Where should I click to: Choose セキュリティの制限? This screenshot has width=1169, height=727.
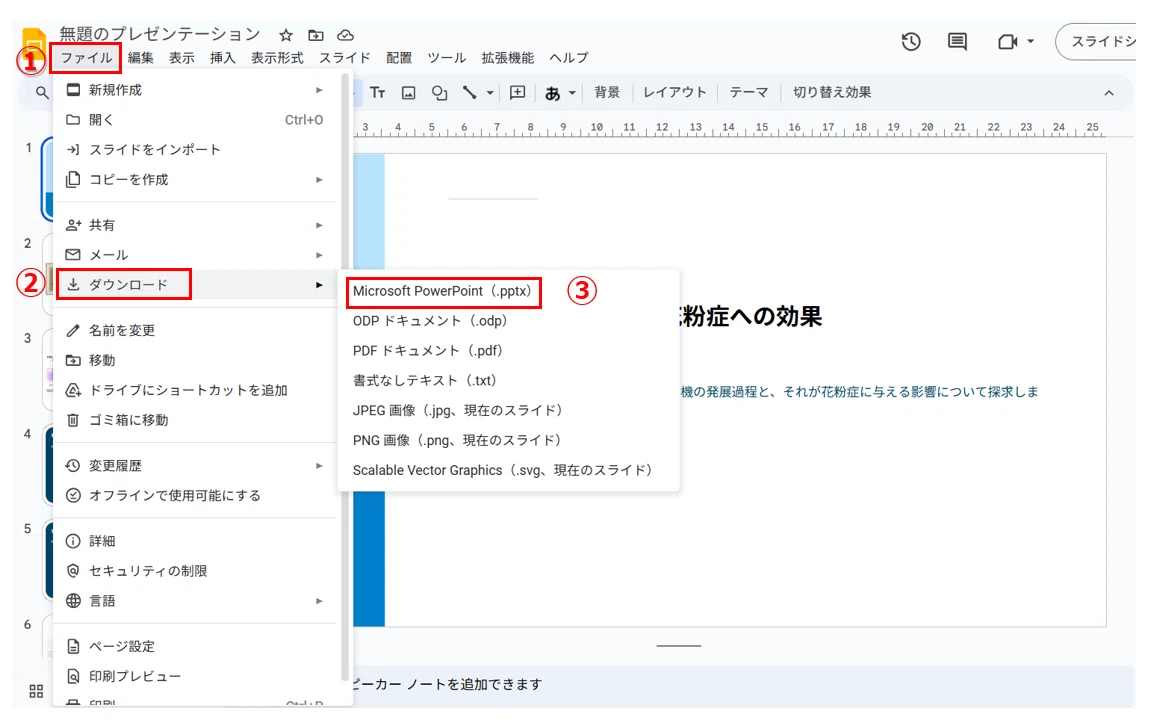click(x=197, y=570)
